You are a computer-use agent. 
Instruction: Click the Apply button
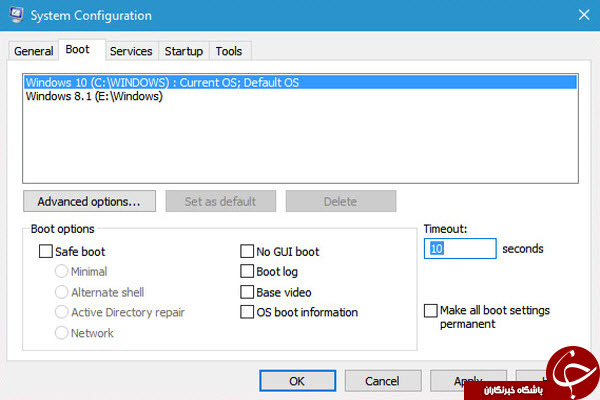pyautogui.click(x=468, y=380)
